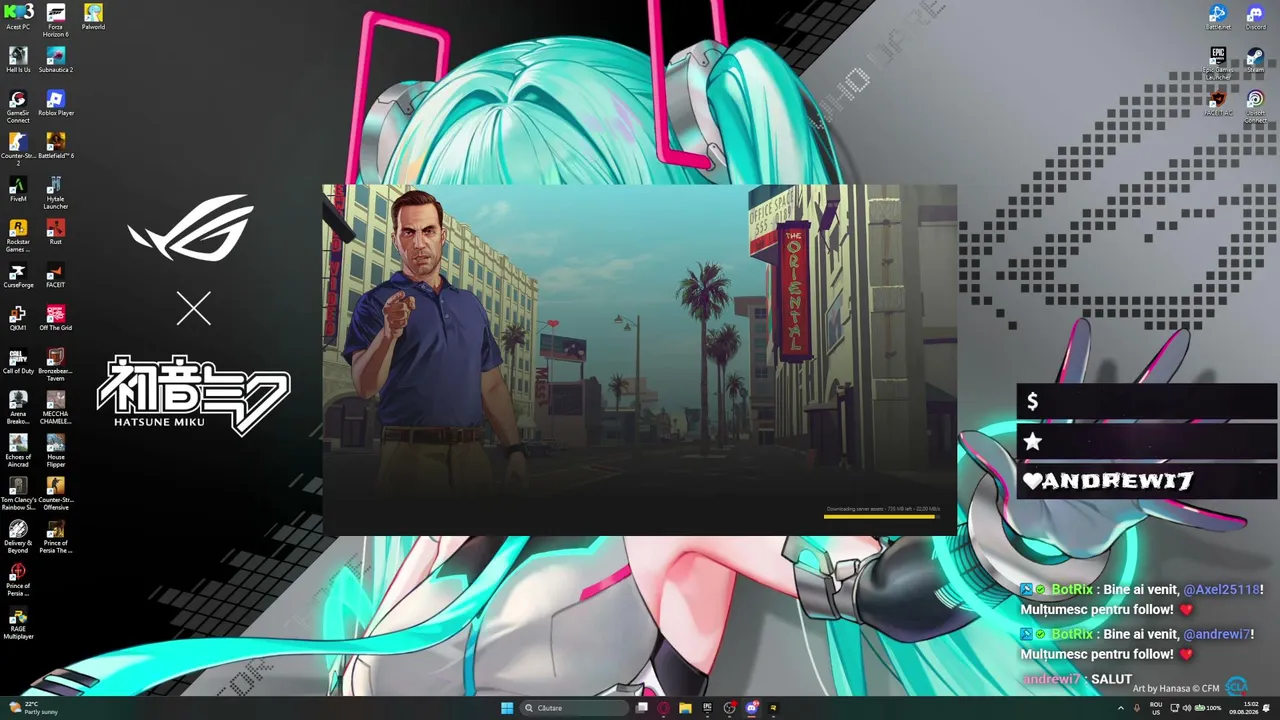Open GameSir Connect shortcut
Screen dimensions: 1280x720
pos(18,106)
